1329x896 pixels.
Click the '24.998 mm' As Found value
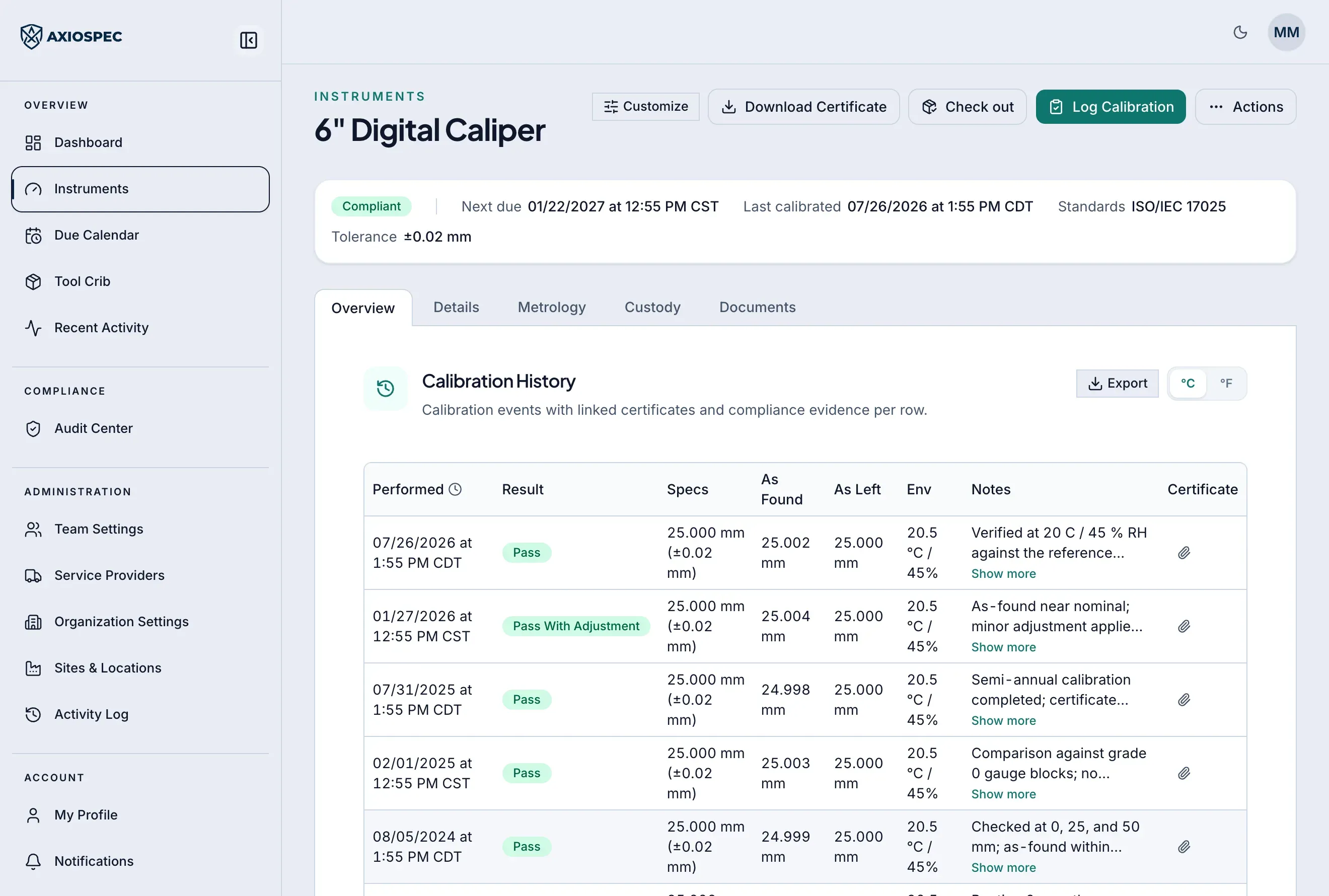coord(786,699)
